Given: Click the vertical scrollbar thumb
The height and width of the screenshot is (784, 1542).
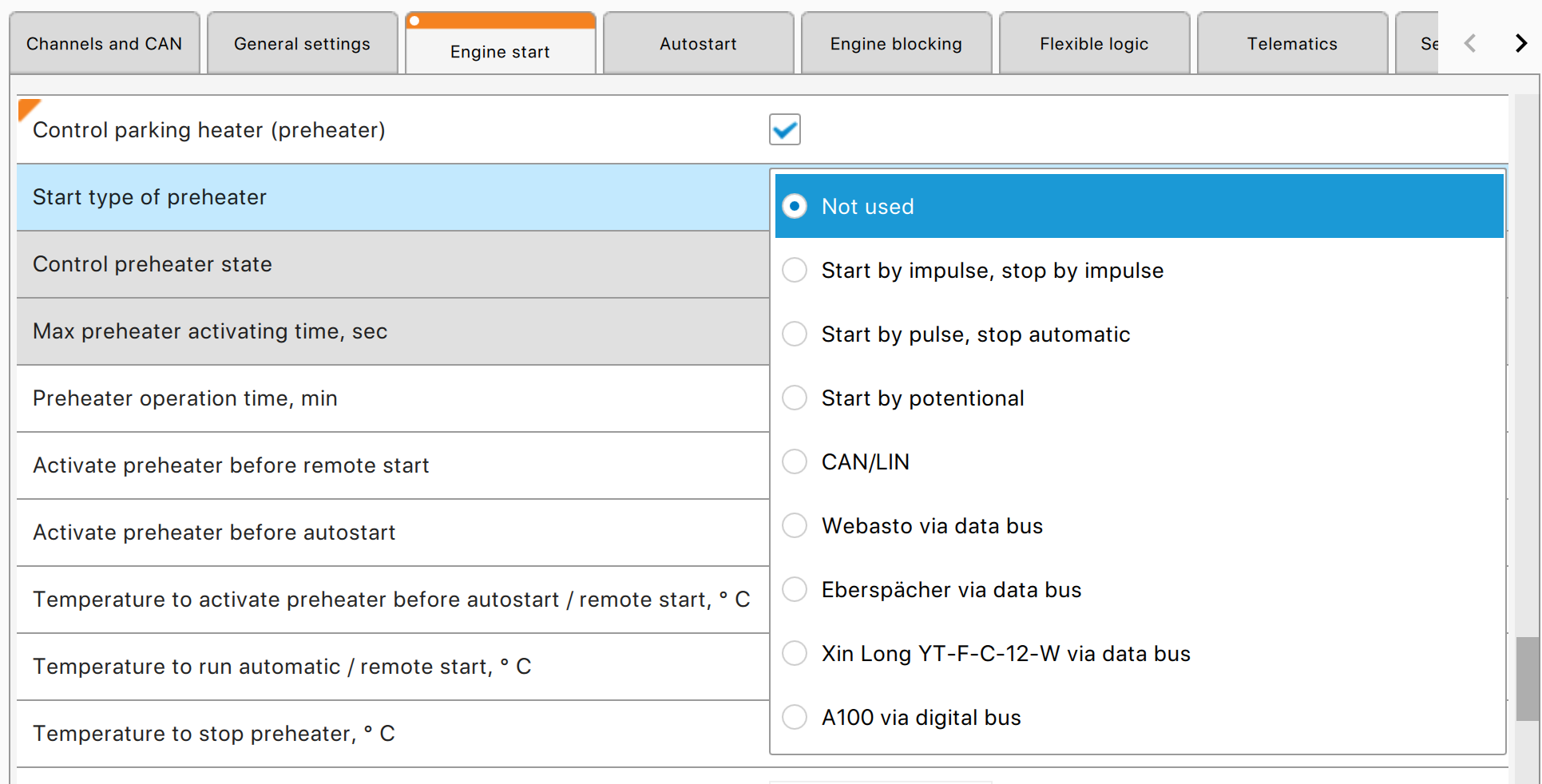Looking at the screenshot, I should [x=1528, y=679].
